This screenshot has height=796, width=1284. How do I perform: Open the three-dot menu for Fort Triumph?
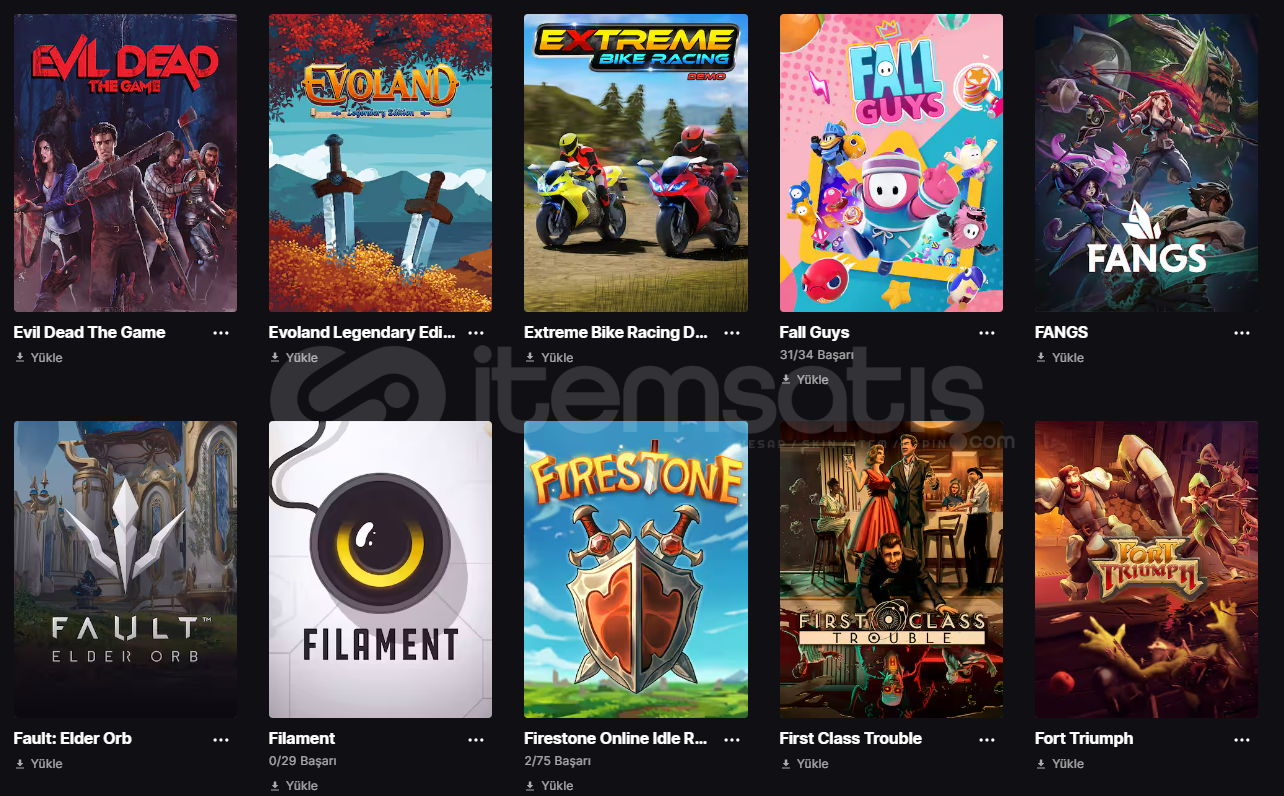[1242, 739]
